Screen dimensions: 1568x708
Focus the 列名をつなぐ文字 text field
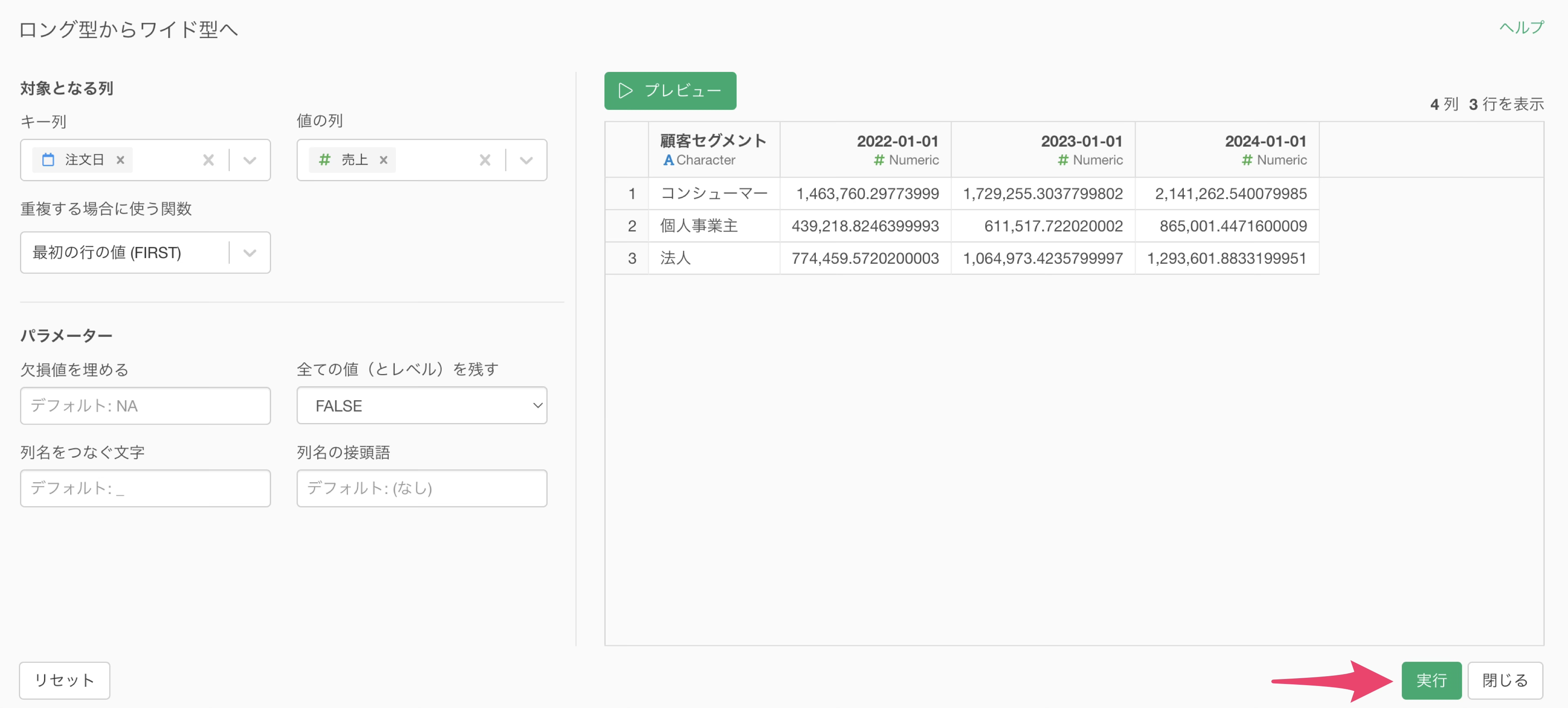(145, 488)
